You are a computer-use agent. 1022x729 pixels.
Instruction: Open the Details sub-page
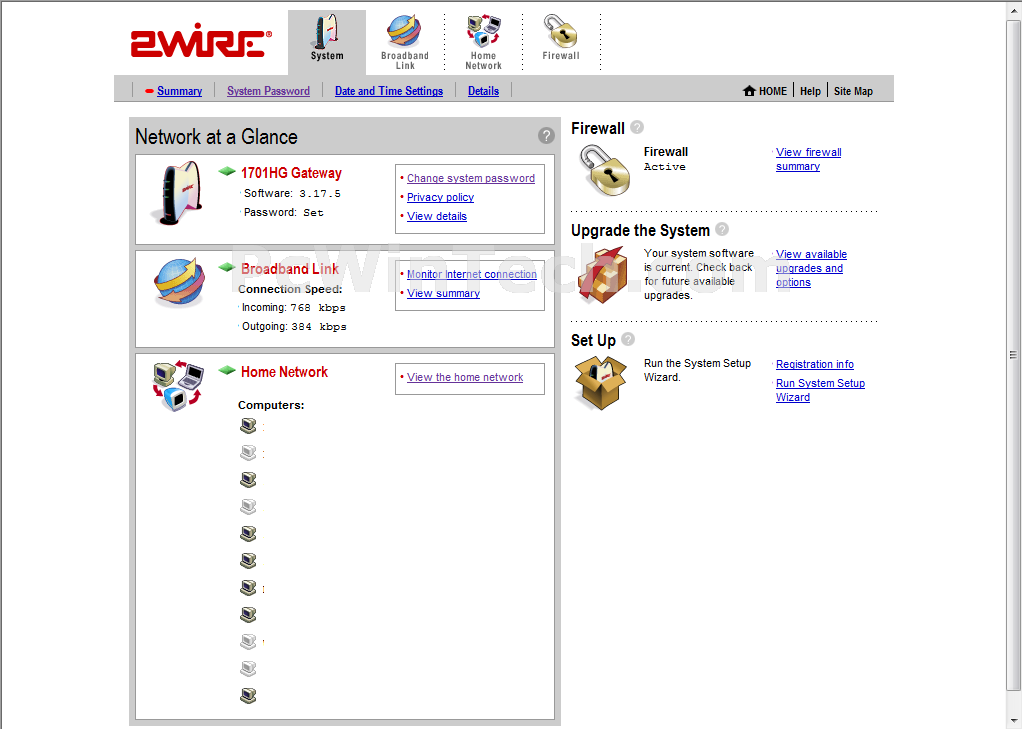(x=483, y=91)
